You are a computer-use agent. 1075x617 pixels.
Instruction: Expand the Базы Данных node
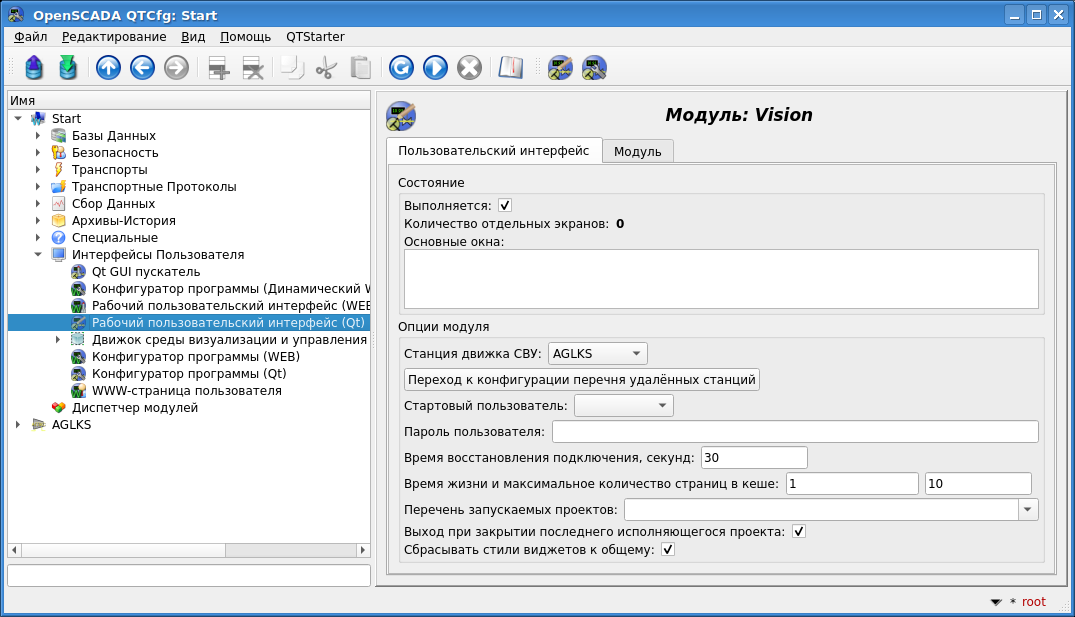[38, 136]
